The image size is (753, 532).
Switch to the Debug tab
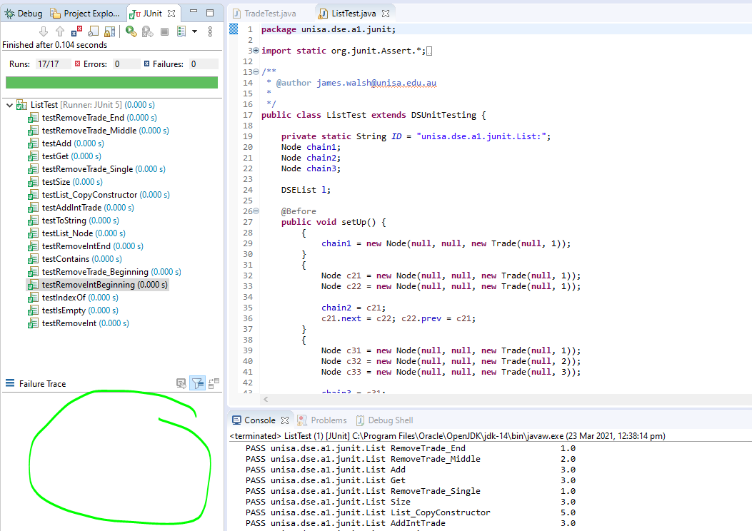pyautogui.click(x=24, y=13)
